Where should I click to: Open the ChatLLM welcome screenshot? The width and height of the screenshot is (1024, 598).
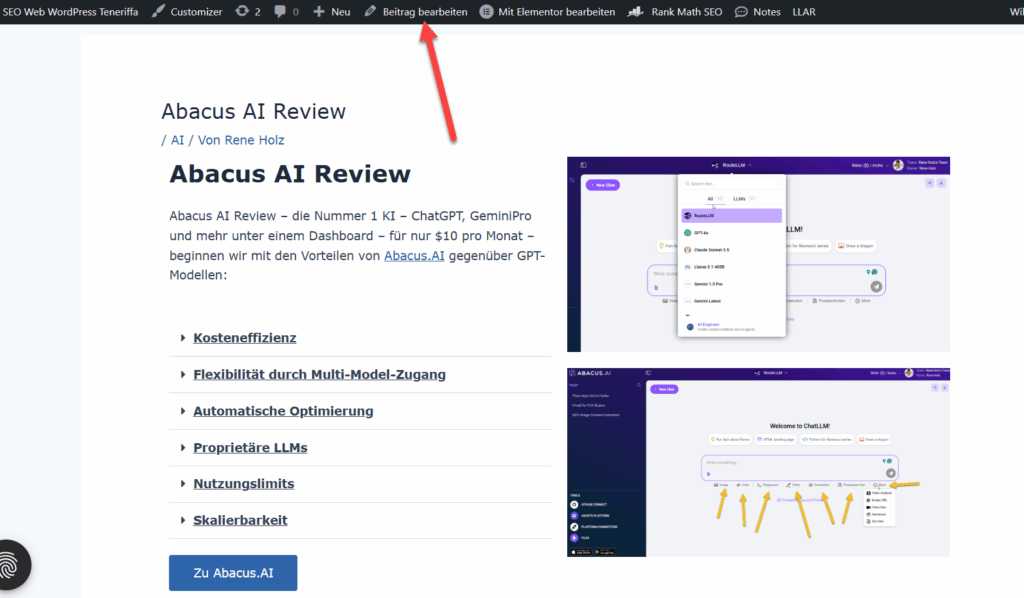pos(758,462)
